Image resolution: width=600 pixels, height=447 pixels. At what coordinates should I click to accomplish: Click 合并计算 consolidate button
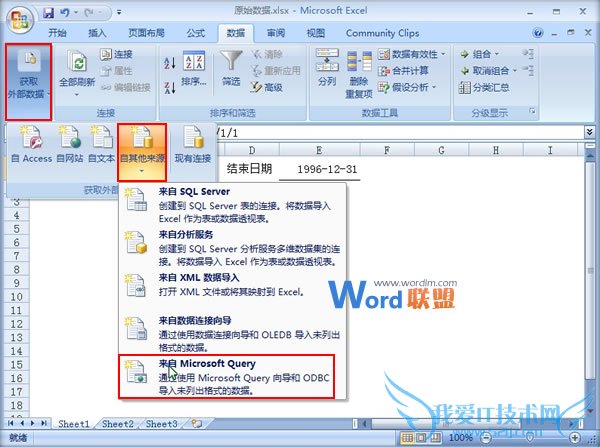click(x=403, y=71)
